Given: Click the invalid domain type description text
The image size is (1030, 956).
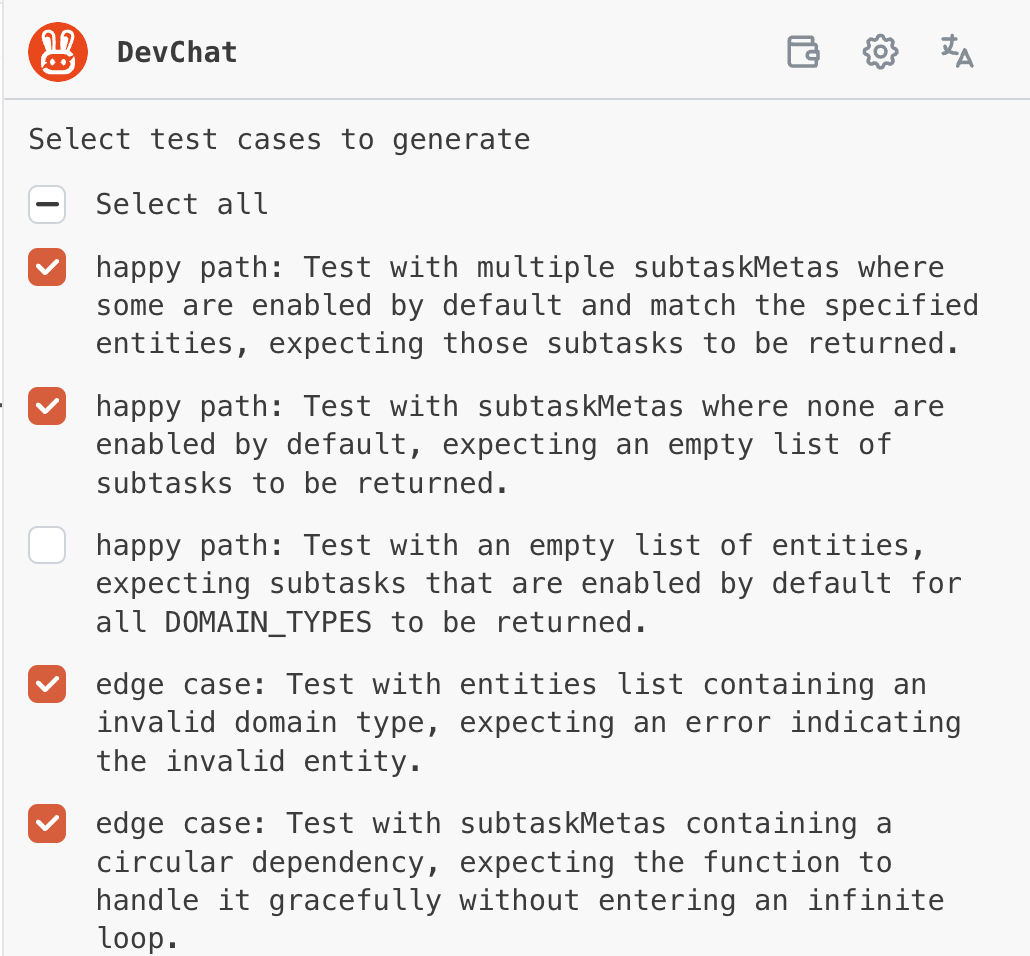Looking at the screenshot, I should click(528, 723).
